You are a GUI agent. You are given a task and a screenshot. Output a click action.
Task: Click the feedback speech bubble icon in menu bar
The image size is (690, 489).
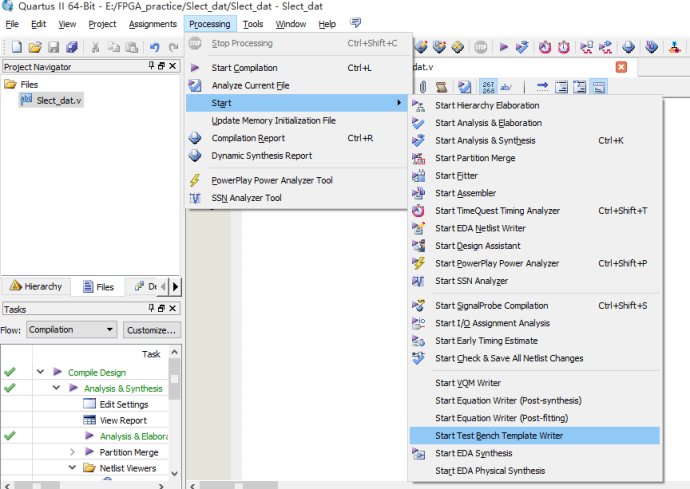click(356, 23)
